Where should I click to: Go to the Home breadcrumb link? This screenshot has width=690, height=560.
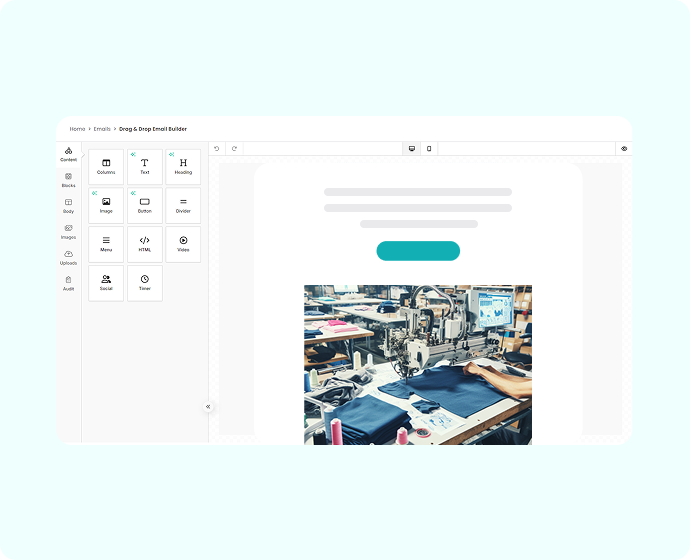pyautogui.click(x=77, y=129)
